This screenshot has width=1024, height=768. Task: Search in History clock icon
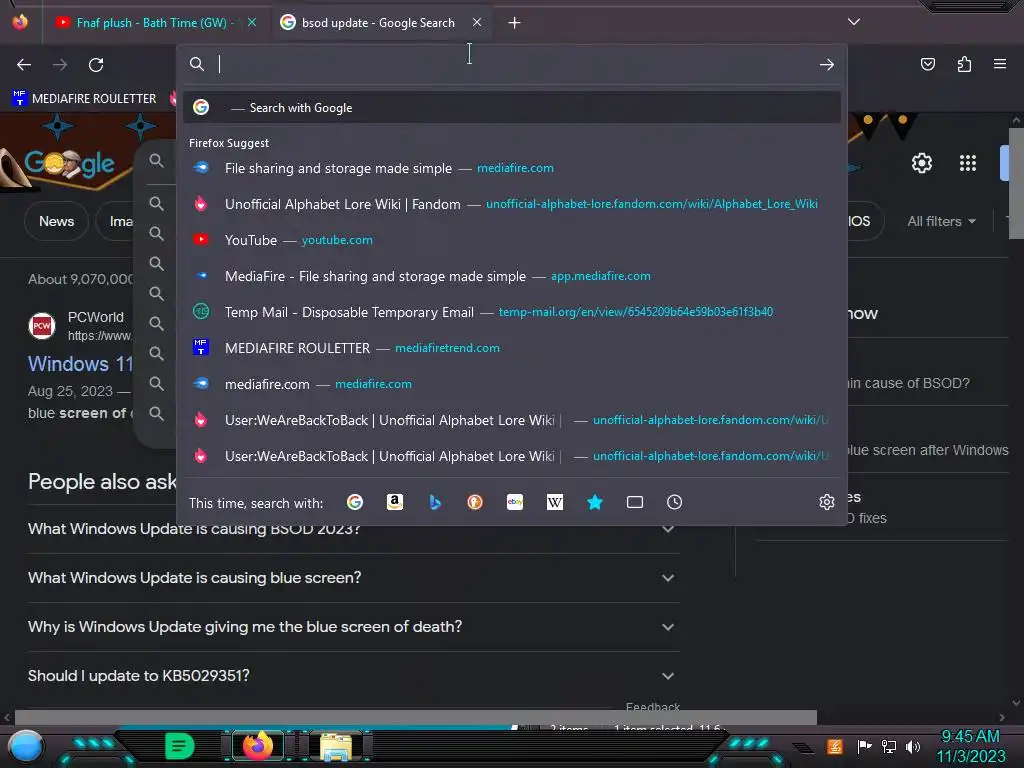click(675, 502)
